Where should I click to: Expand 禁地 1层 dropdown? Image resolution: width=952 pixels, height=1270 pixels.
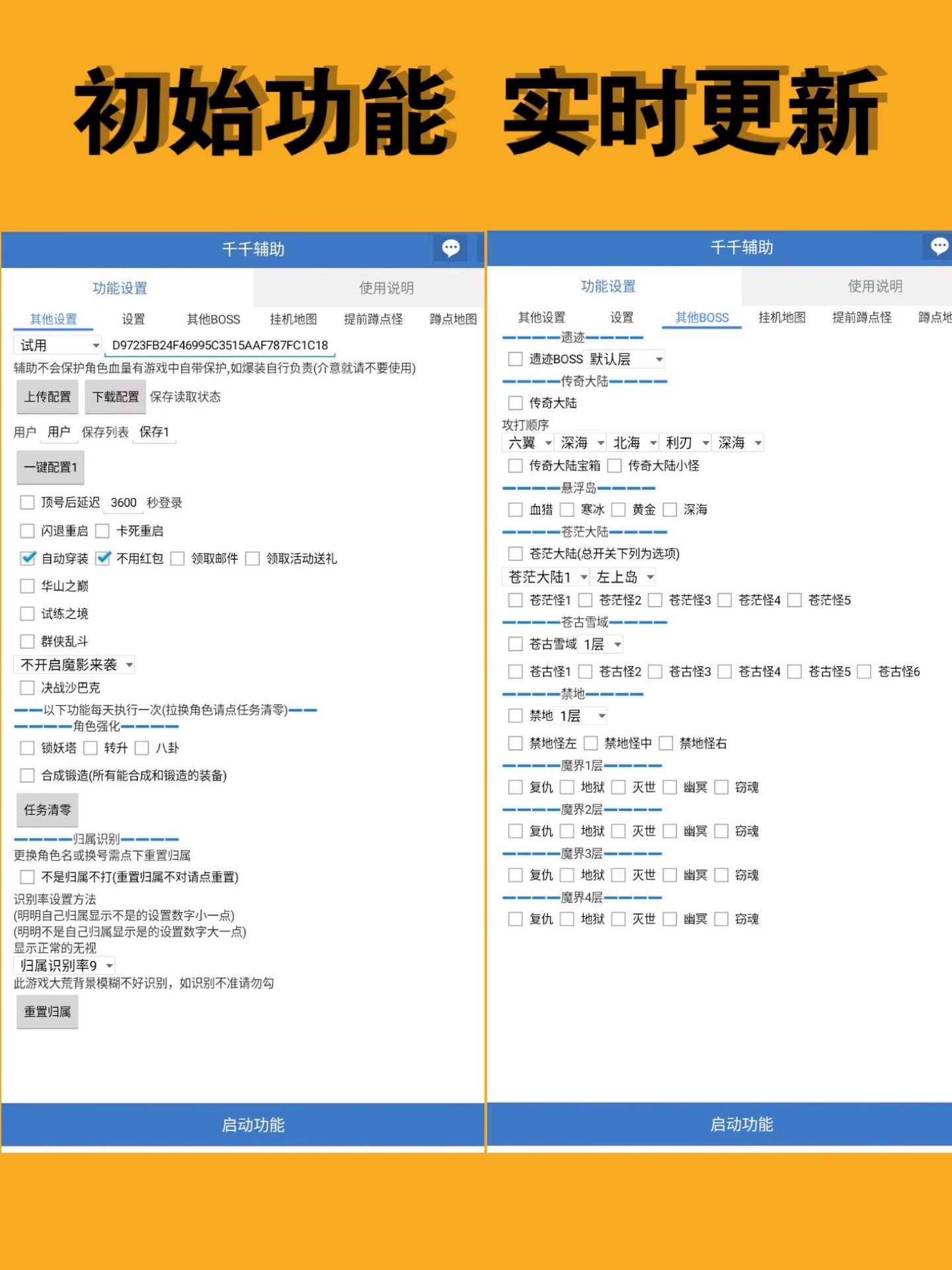[582, 716]
